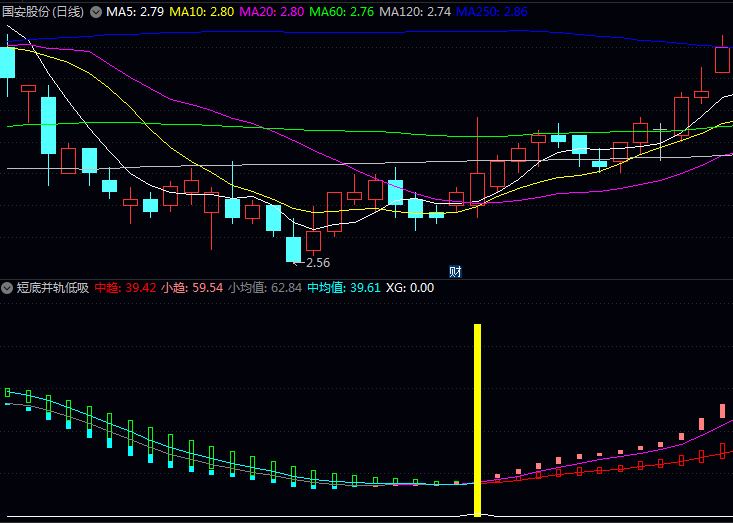This screenshot has height=523, width=733.
Task: Click the 小趋 value label
Action: pyautogui.click(x=192, y=288)
